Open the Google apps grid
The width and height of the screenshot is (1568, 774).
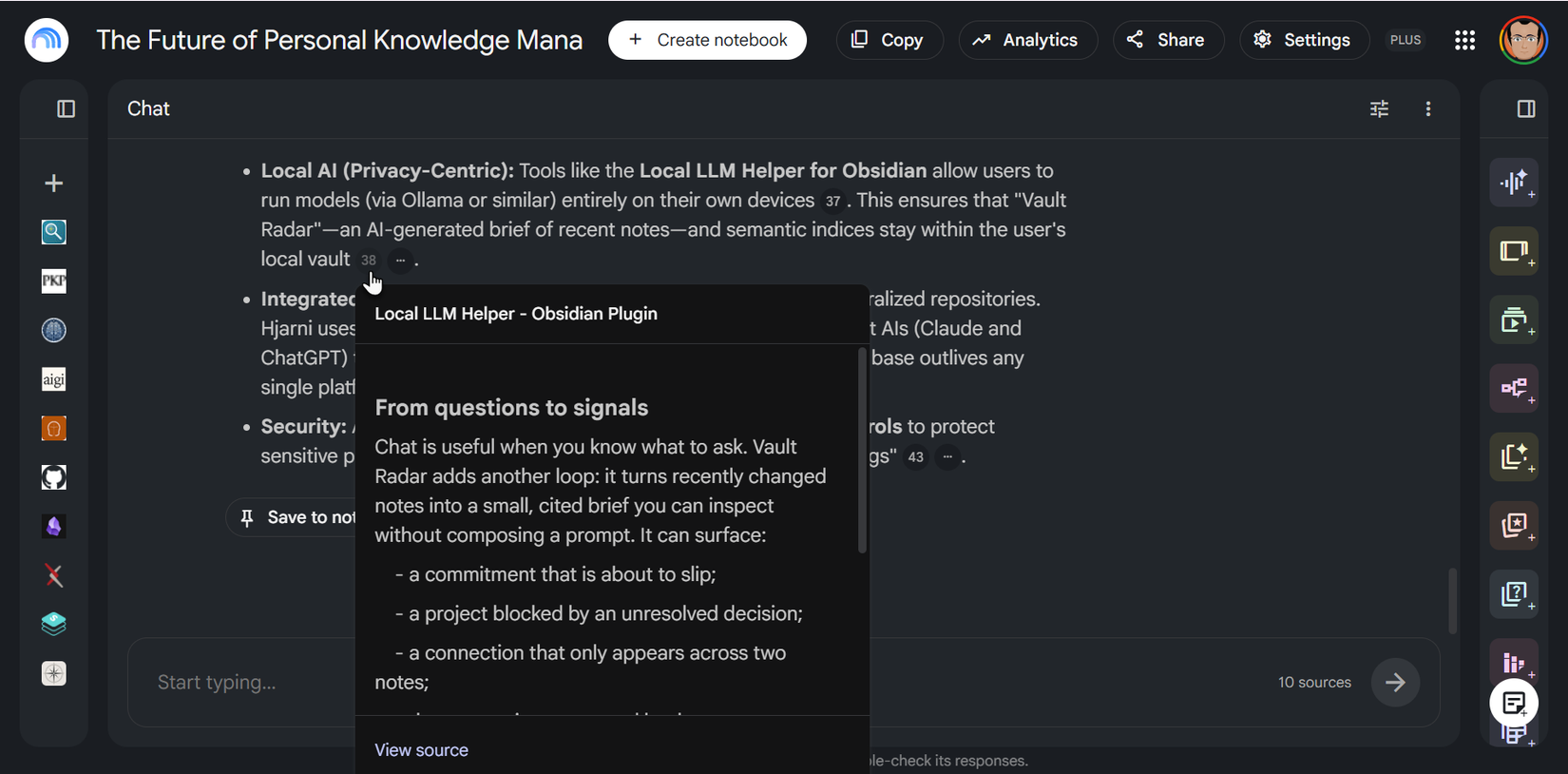pos(1464,40)
